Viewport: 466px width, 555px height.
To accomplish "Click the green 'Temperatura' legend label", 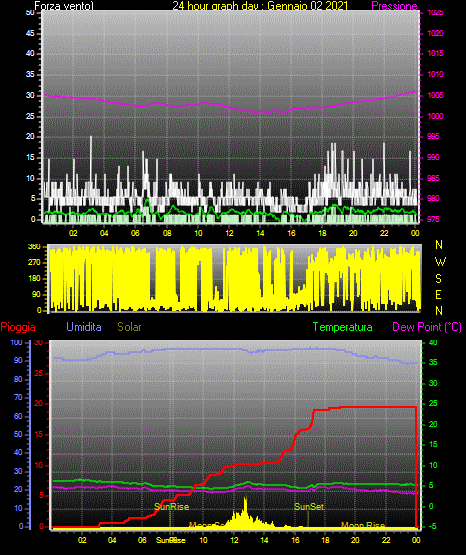I will click(x=343, y=327).
